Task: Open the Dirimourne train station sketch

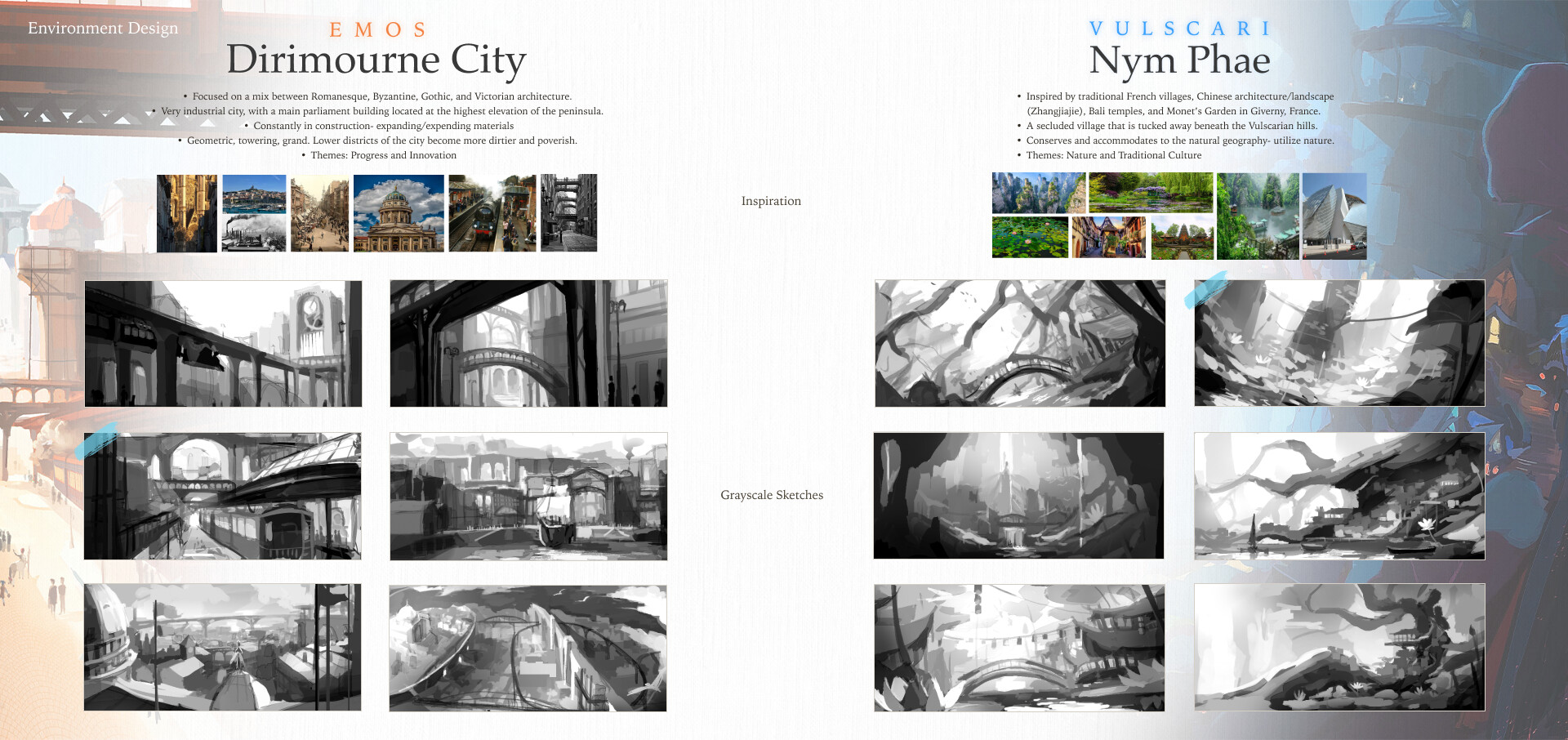Action: point(222,497)
